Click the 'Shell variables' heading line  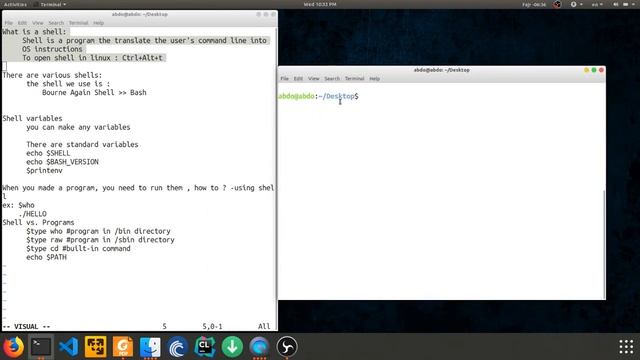pos(32,118)
